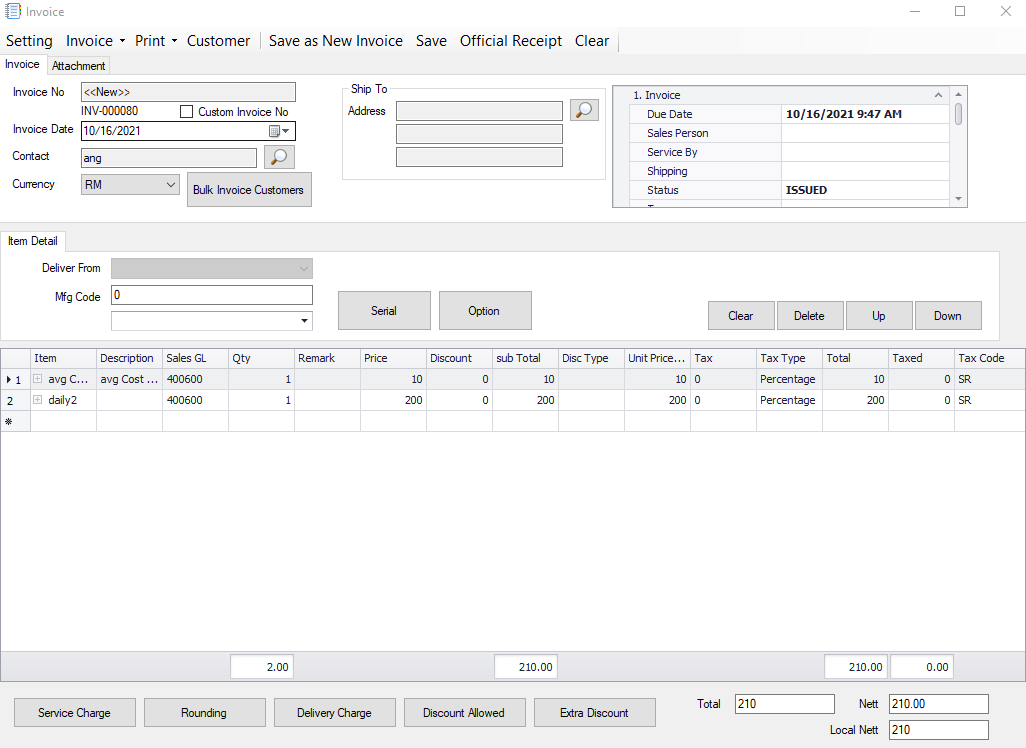Open the Currency dropdown
The width and height of the screenshot is (1026, 748).
(169, 185)
